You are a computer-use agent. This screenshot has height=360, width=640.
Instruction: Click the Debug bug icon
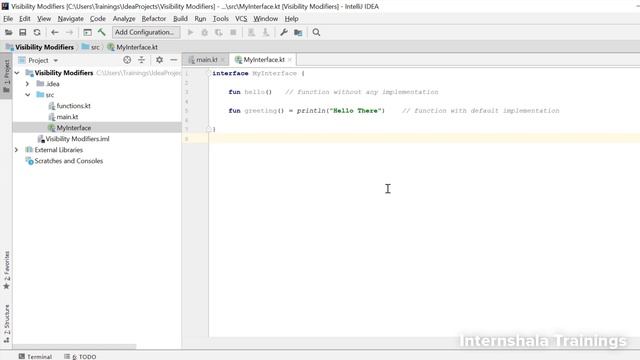coord(204,32)
